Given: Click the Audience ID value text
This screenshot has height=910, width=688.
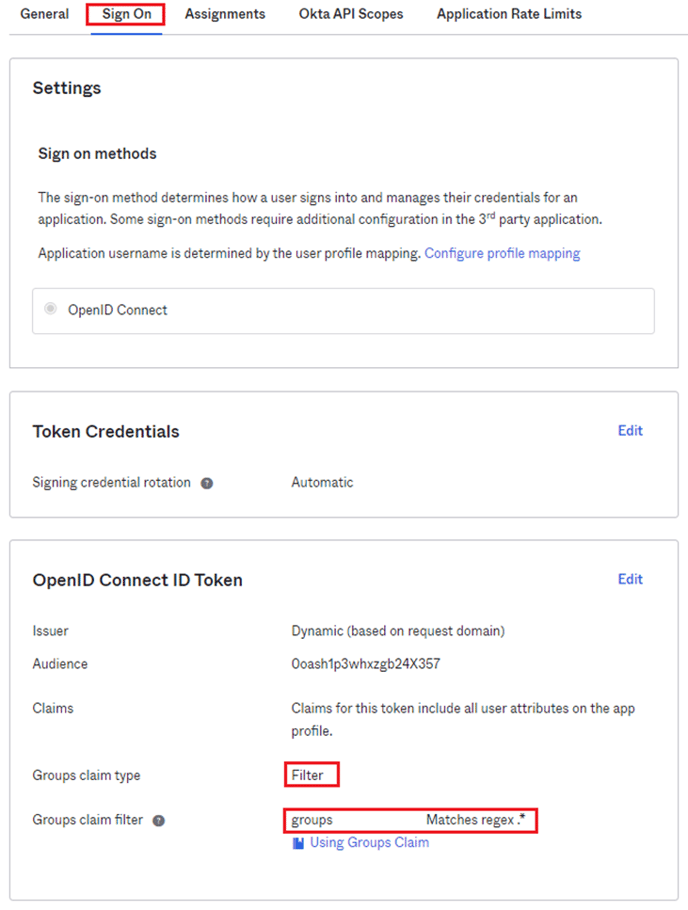Looking at the screenshot, I should pos(366,663).
